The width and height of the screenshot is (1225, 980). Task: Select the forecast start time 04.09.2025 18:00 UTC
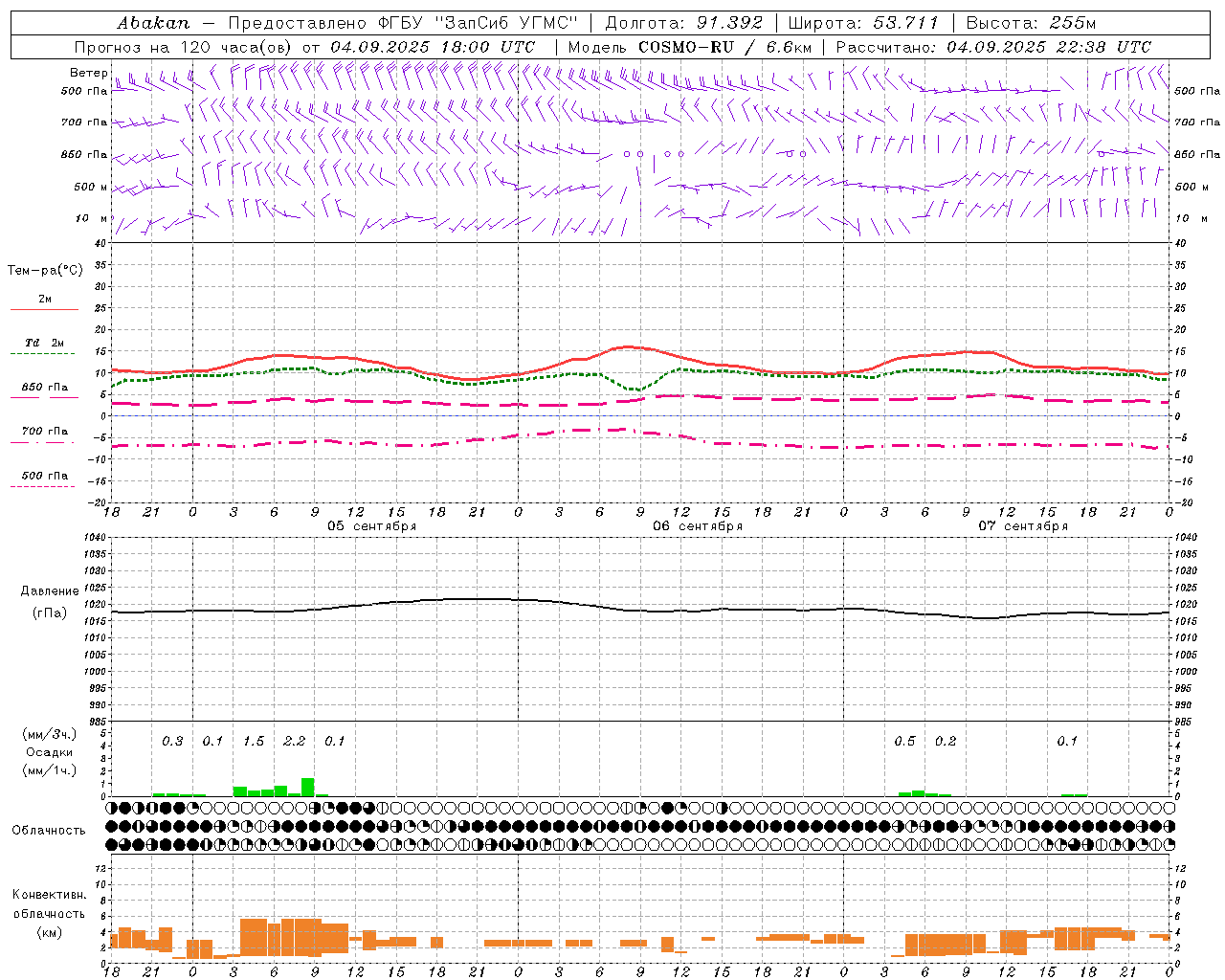[433, 47]
